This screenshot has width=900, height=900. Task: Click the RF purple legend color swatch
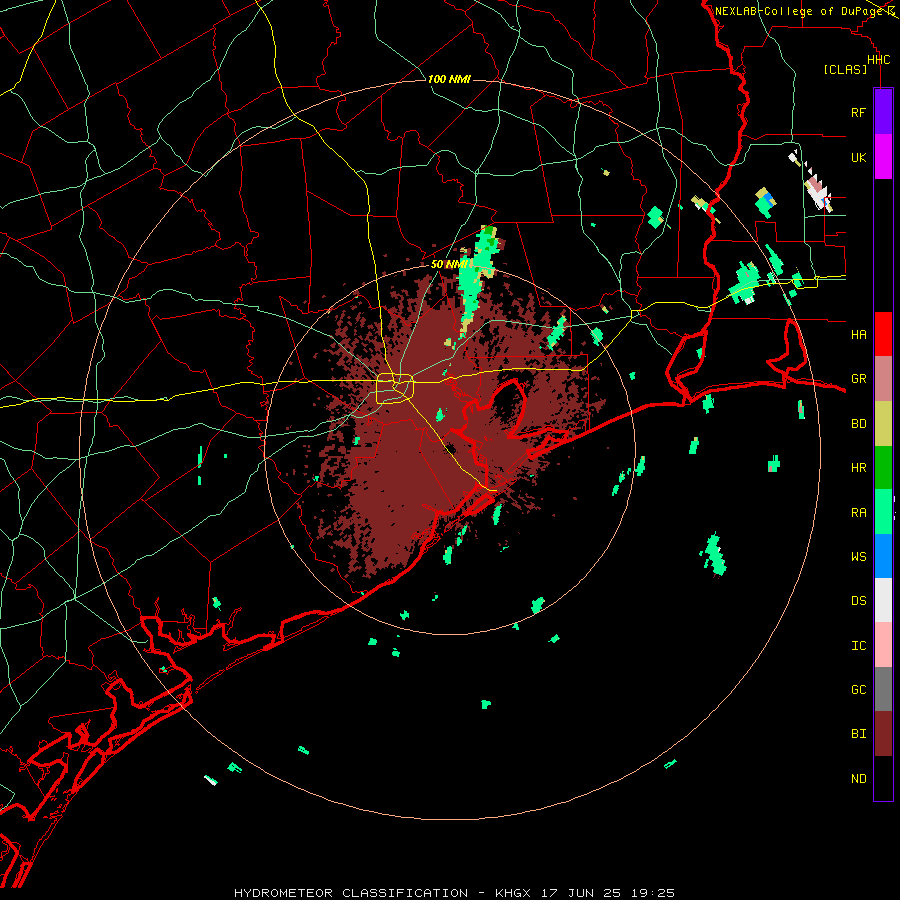pos(883,112)
